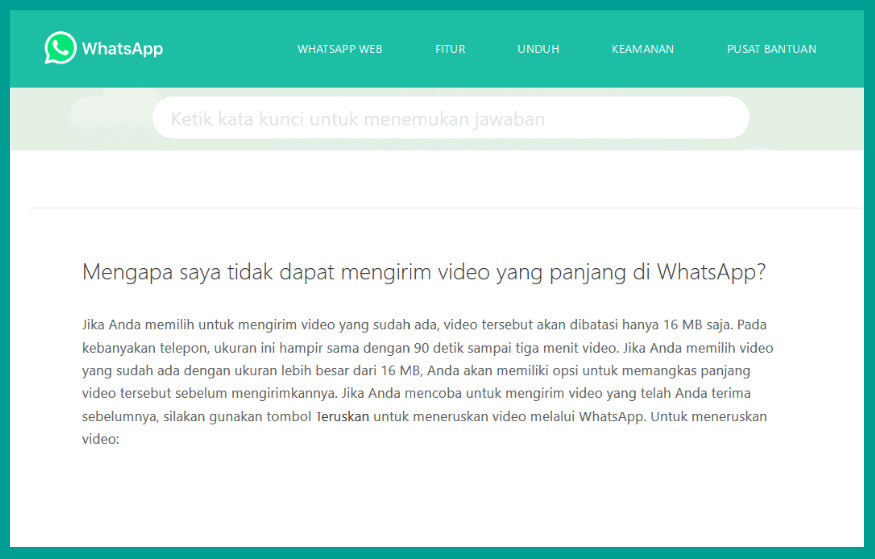Screen dimensions: 875x559
Task: Click the first '16 MB saja' text in paragraph
Action: click(698, 325)
